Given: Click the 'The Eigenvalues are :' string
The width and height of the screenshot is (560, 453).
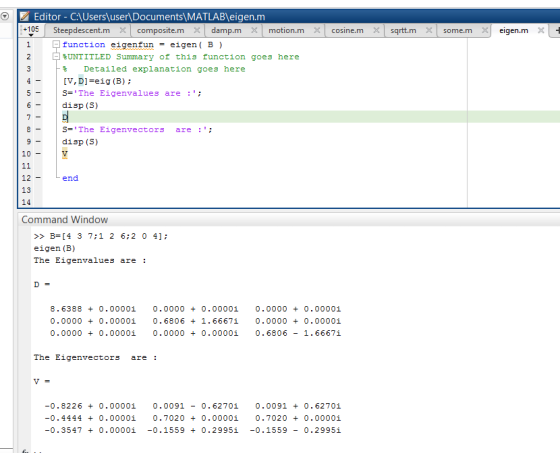Looking at the screenshot, I should [135, 93].
